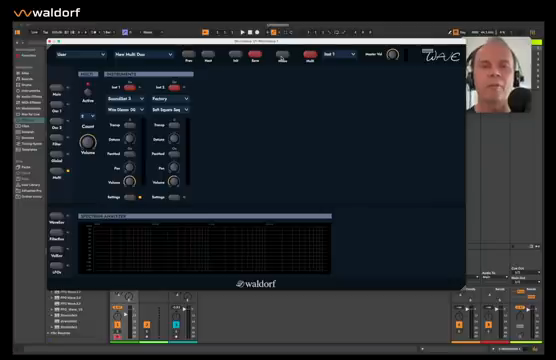Stop playback with the transport stop button
The height and width of the screenshot is (360, 556).
(250, 32)
